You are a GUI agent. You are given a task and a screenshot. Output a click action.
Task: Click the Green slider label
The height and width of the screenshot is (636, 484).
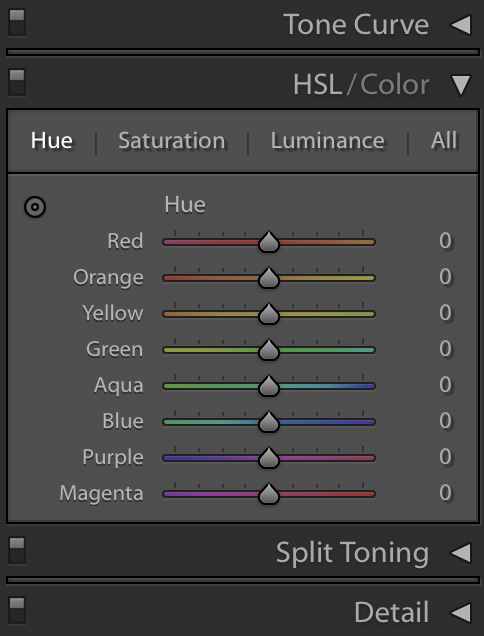tap(114, 349)
